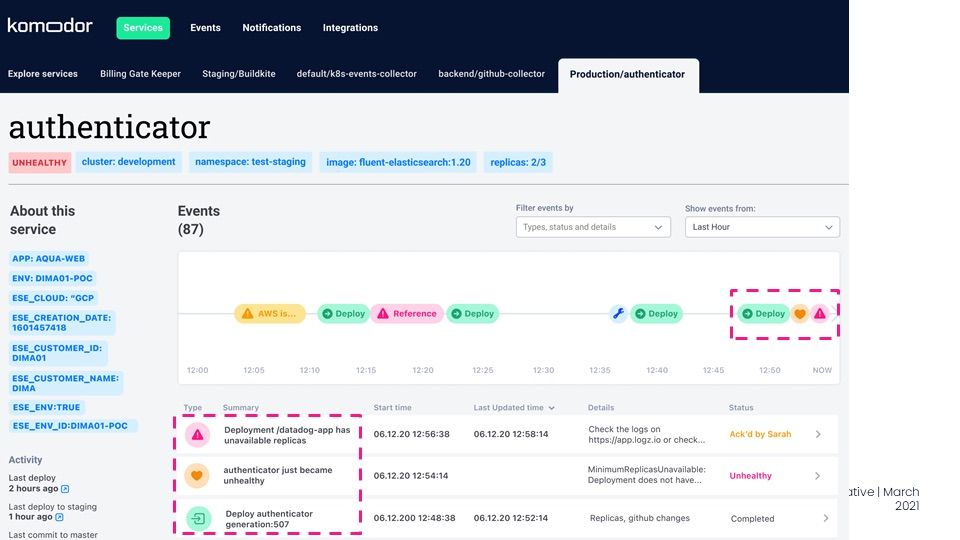Click the APP: AQUA-WEB label tag
This screenshot has height=540, width=960.
(x=49, y=258)
